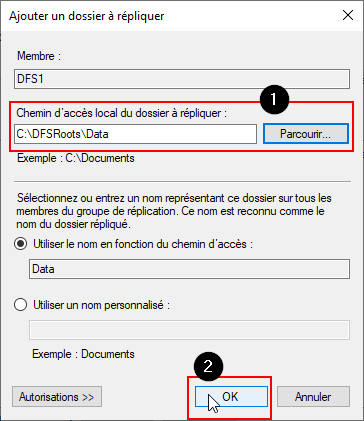Image resolution: width=364 pixels, height=421 pixels.
Task: Confirm the dialog with OK
Action: tap(231, 397)
